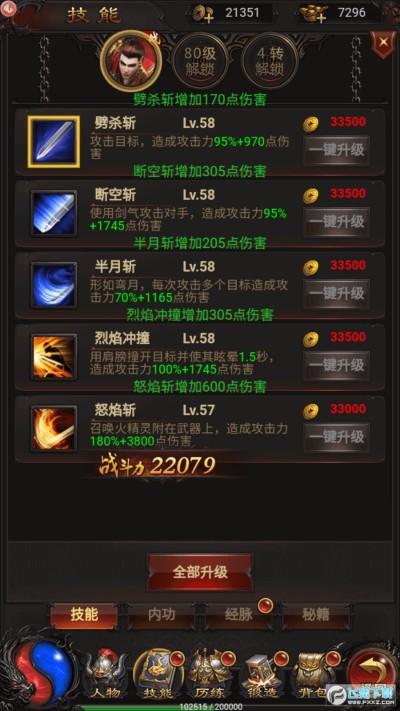This screenshot has width=400, height=711.
Task: Select the 怒焰斩 skill icon
Action: point(54,429)
